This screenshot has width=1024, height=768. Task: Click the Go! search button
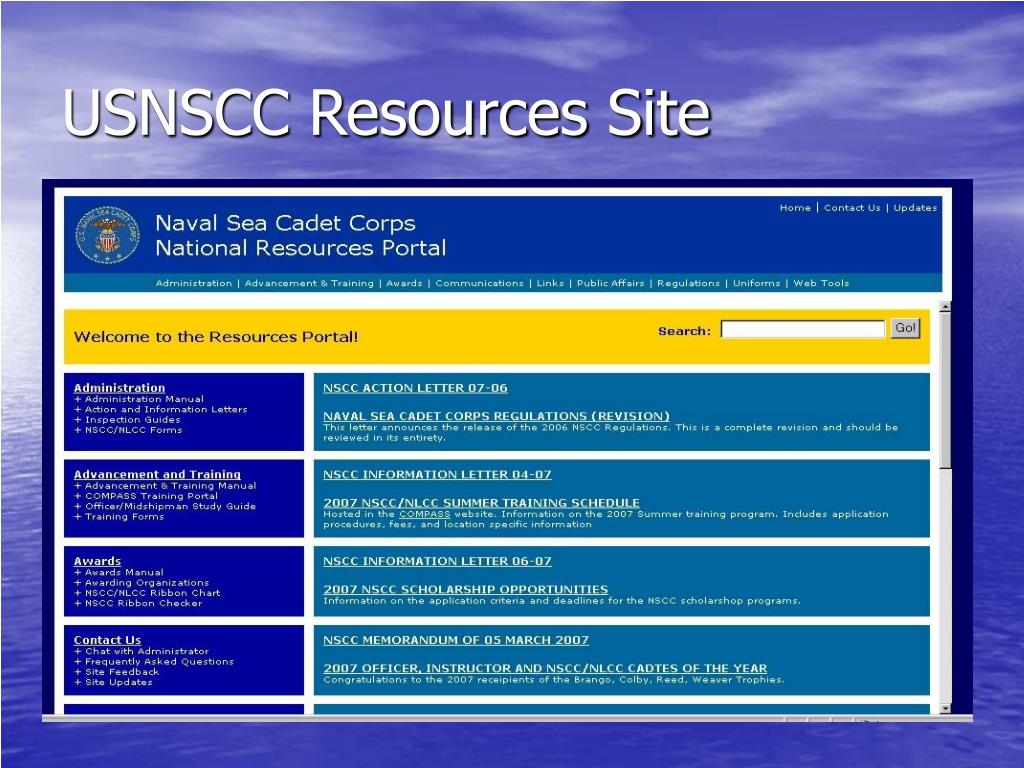[905, 328]
